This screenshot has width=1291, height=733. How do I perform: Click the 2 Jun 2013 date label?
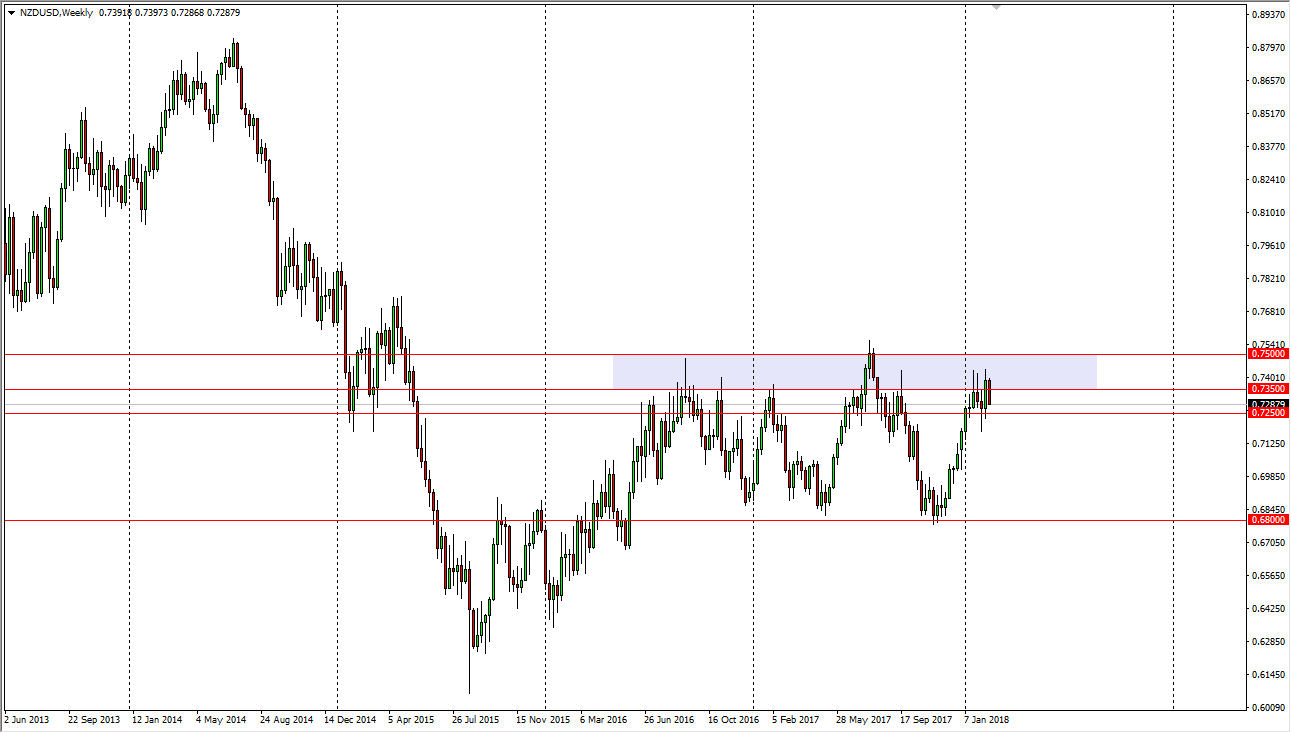tap(28, 719)
